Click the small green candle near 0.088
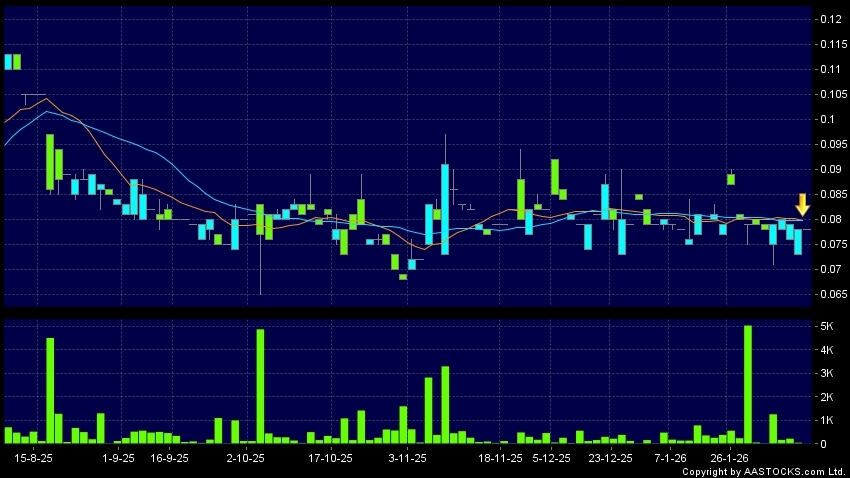850x478 pixels. (x=731, y=179)
